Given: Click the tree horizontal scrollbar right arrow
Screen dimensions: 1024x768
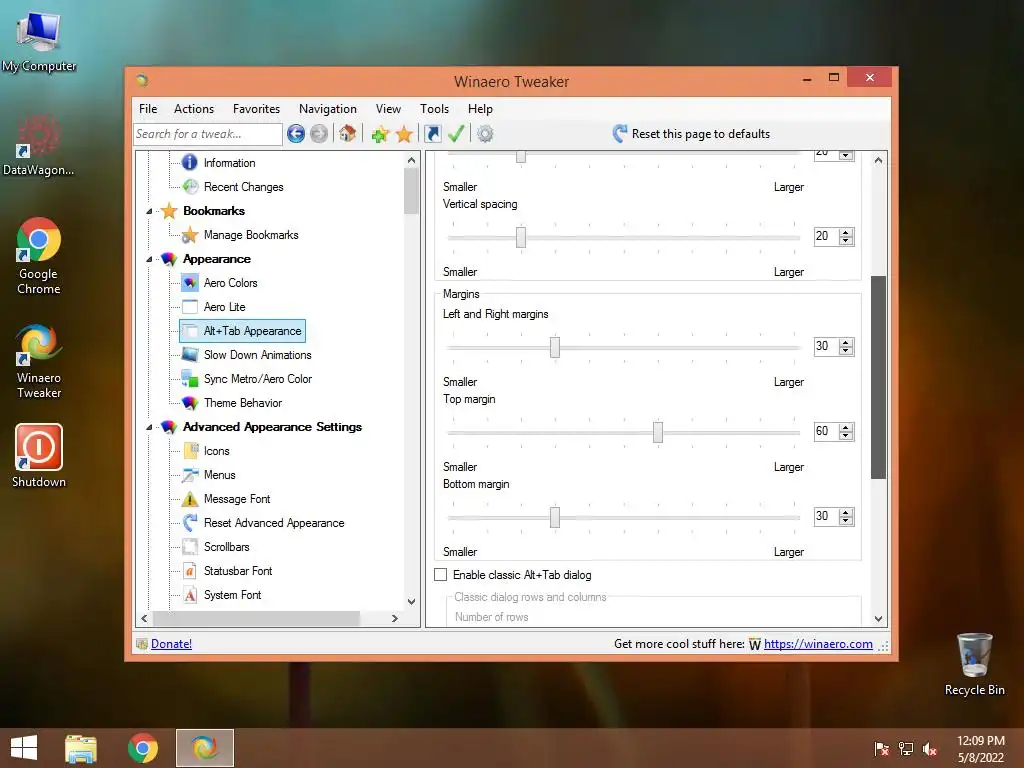Looking at the screenshot, I should coord(394,618).
